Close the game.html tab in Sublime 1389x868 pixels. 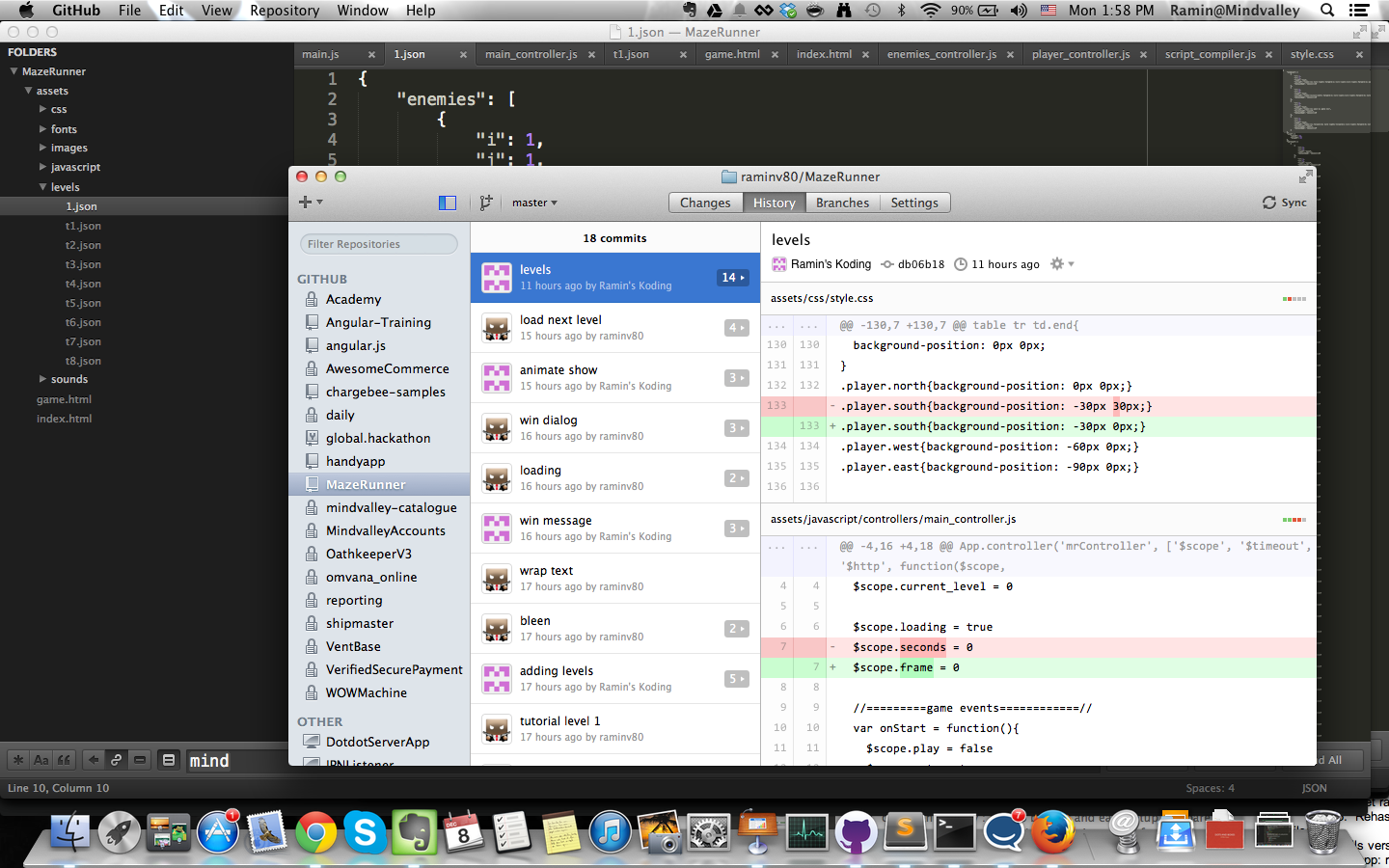(x=775, y=55)
